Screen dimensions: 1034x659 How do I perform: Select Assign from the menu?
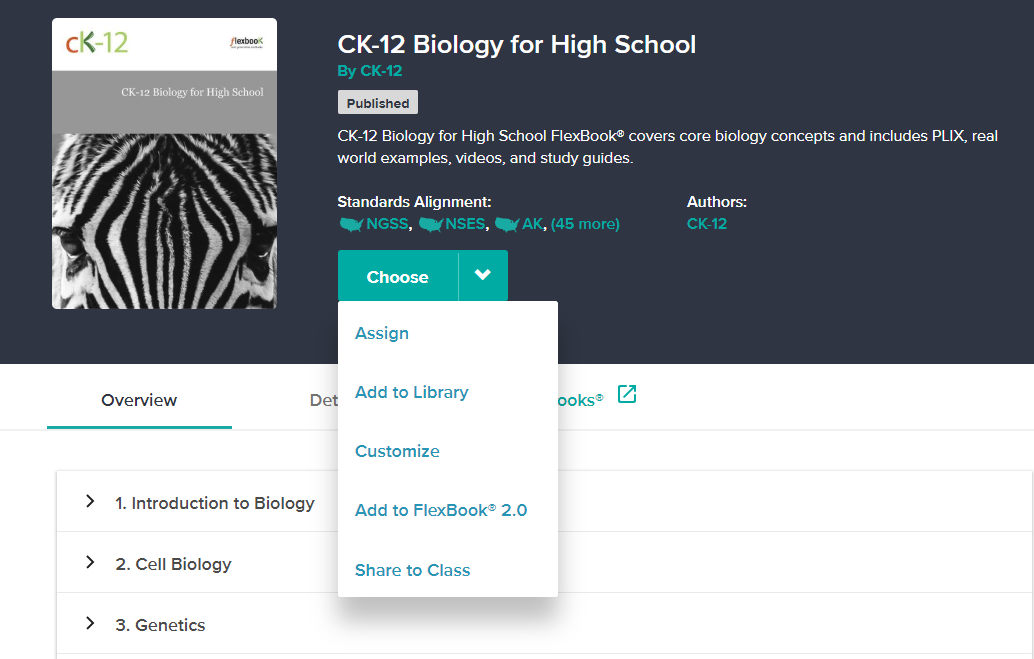[x=381, y=333]
